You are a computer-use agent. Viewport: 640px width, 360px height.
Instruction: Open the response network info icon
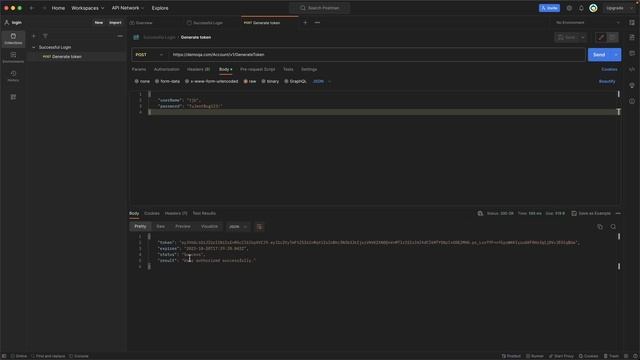coord(480,213)
